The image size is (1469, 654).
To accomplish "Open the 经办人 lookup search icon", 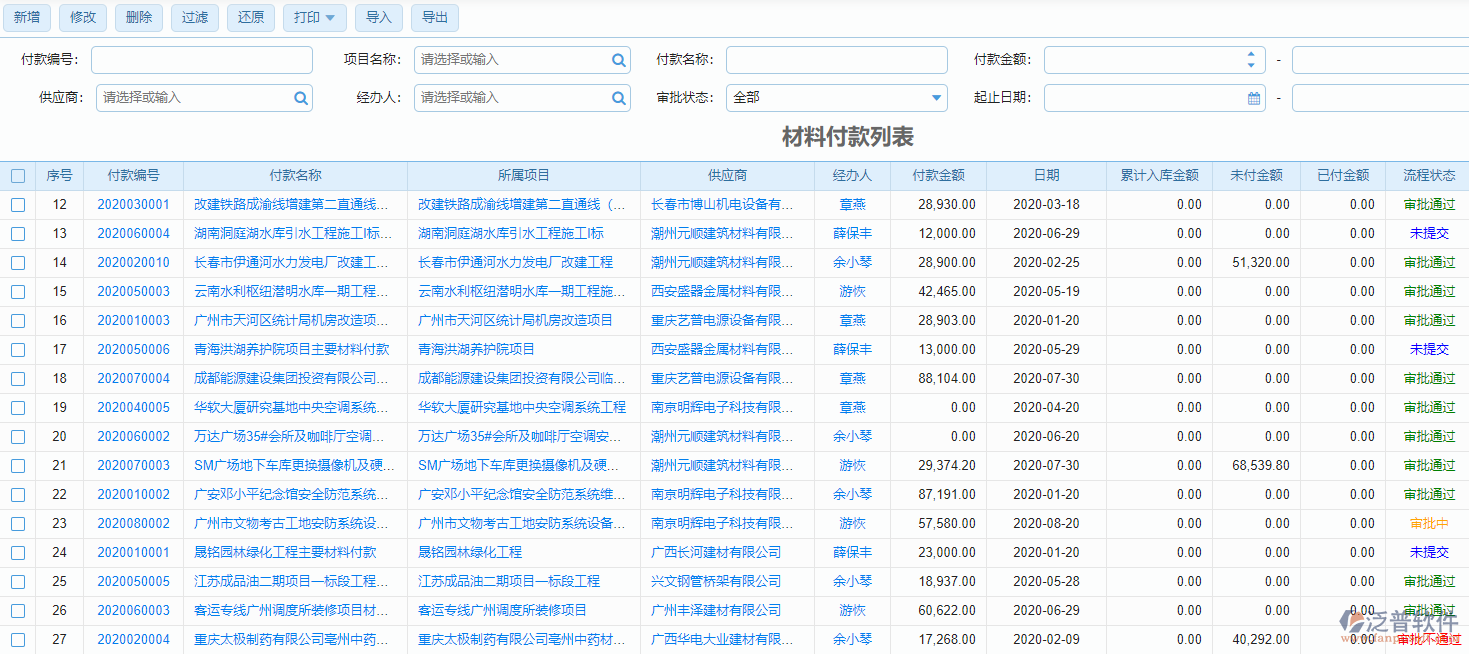I will (619, 98).
